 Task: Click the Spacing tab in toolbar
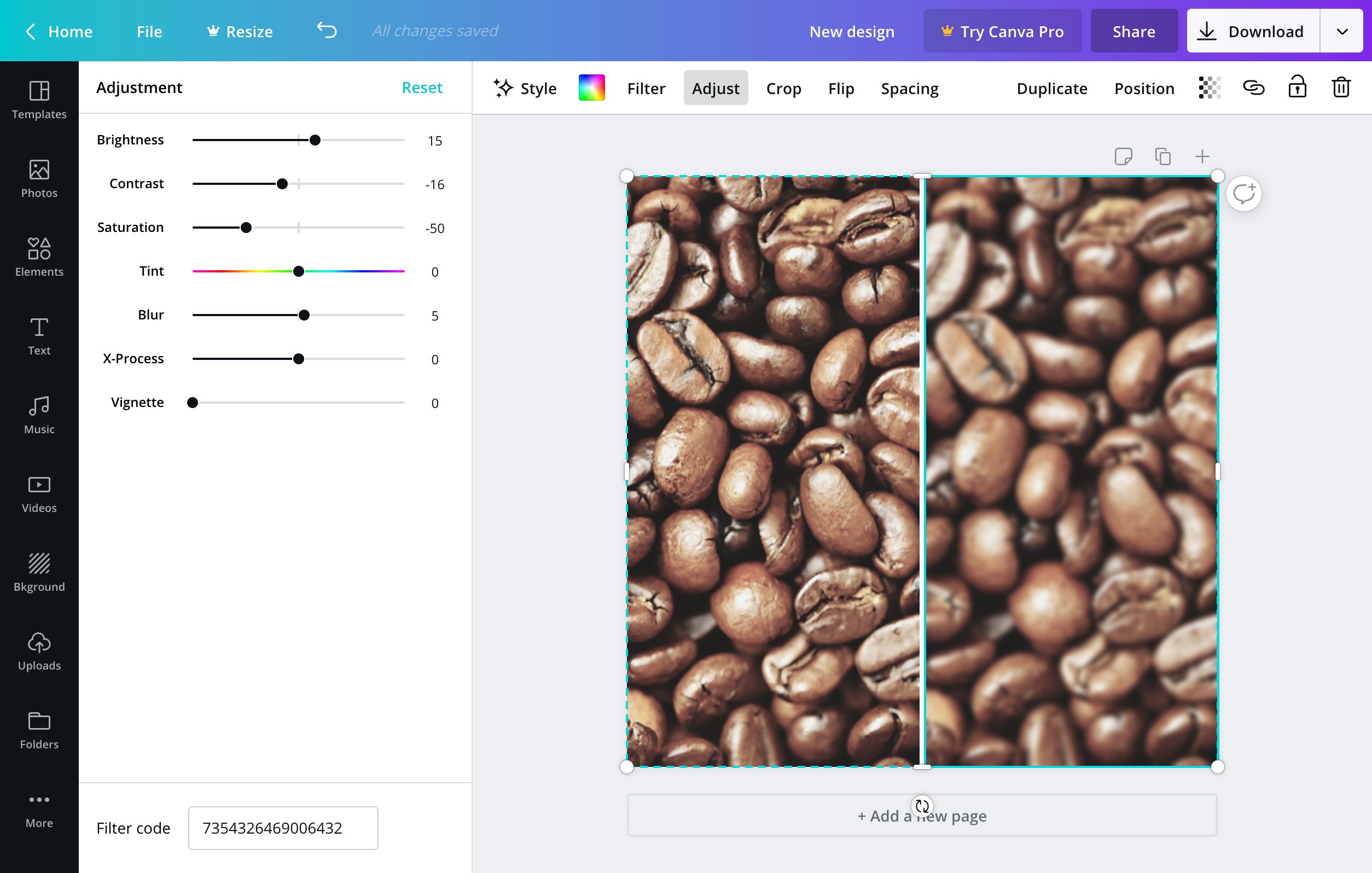point(909,89)
